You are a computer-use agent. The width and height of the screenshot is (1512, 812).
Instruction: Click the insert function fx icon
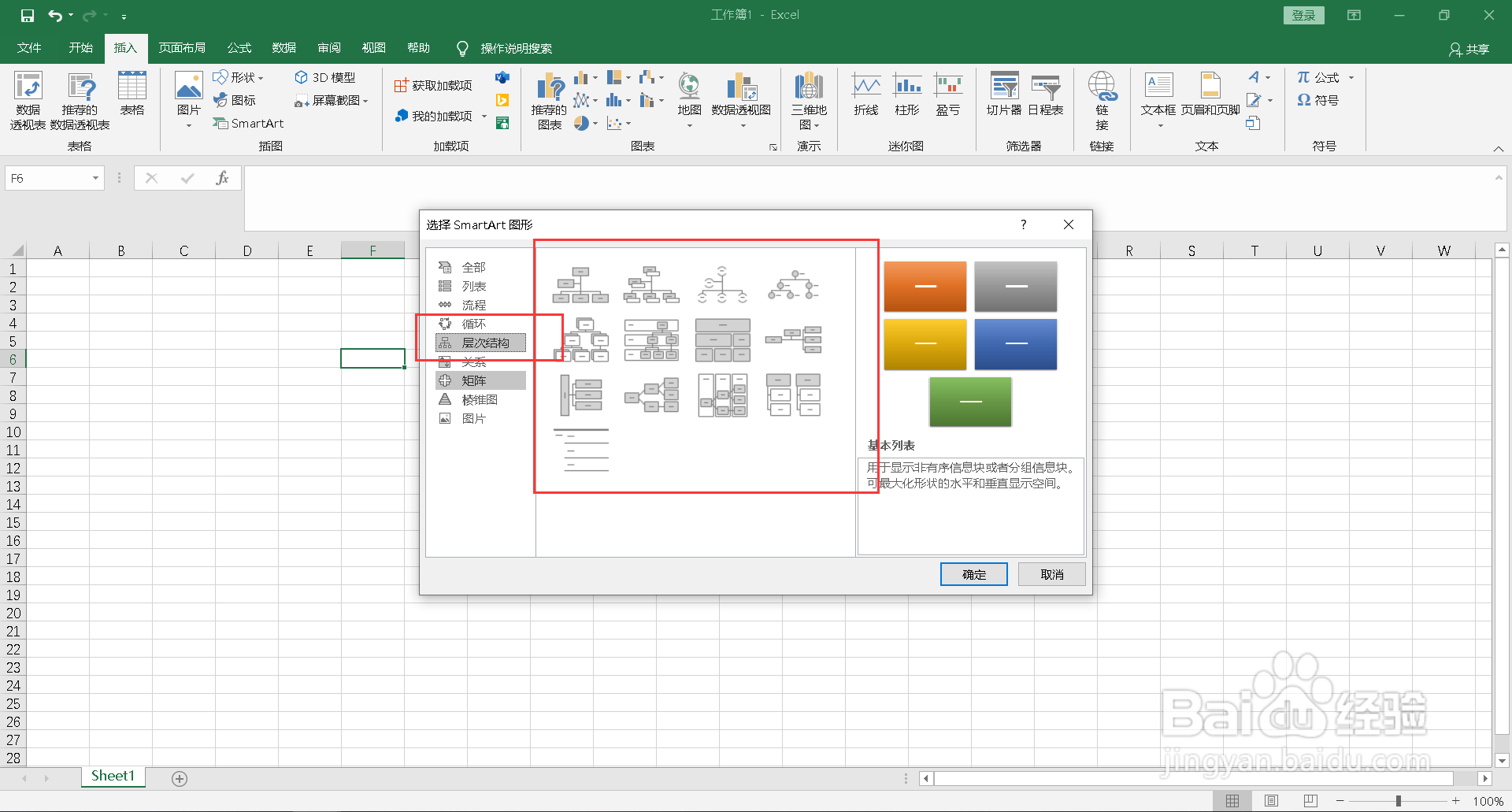pyautogui.click(x=222, y=178)
